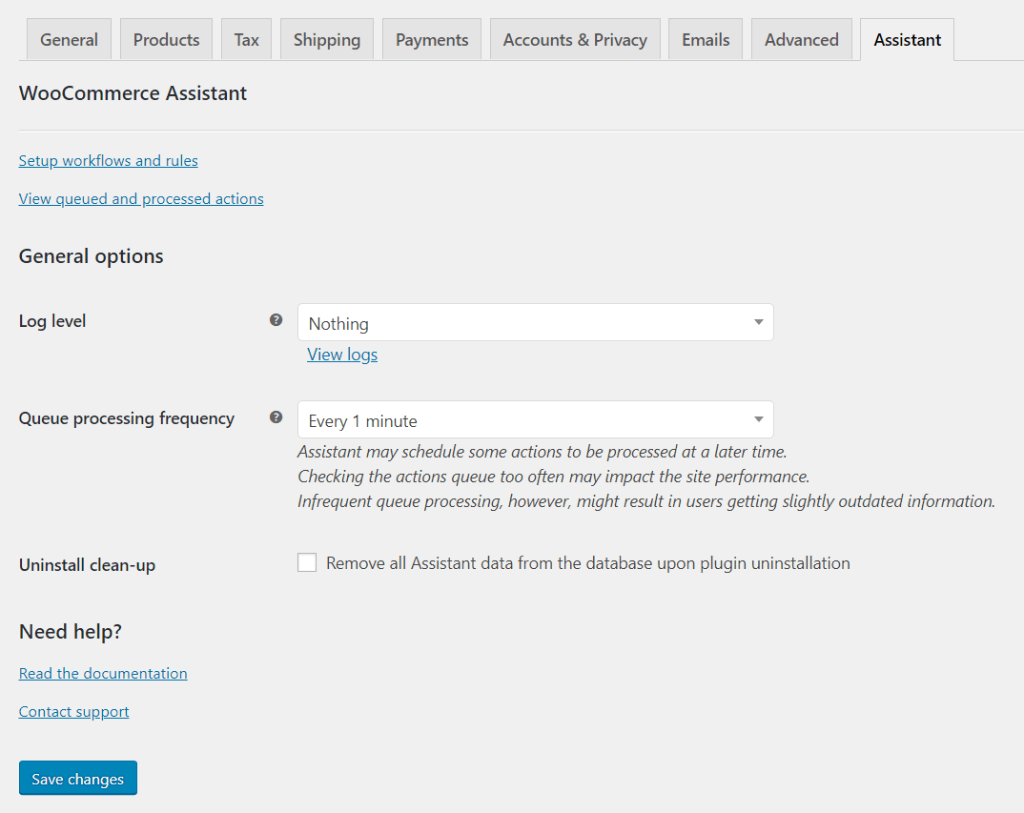Open the Products tab
This screenshot has width=1024, height=813.
click(x=167, y=40)
